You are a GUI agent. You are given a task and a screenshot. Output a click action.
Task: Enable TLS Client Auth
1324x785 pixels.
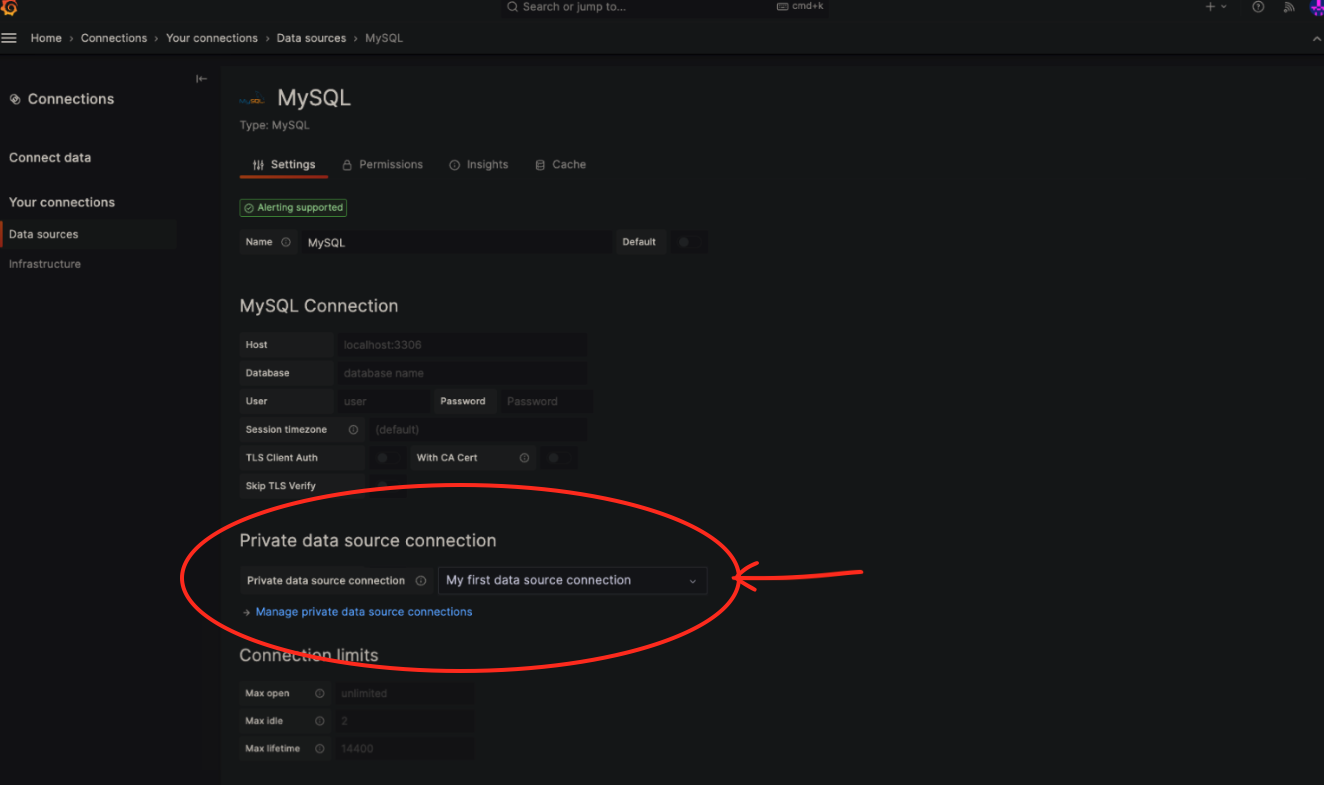point(386,457)
